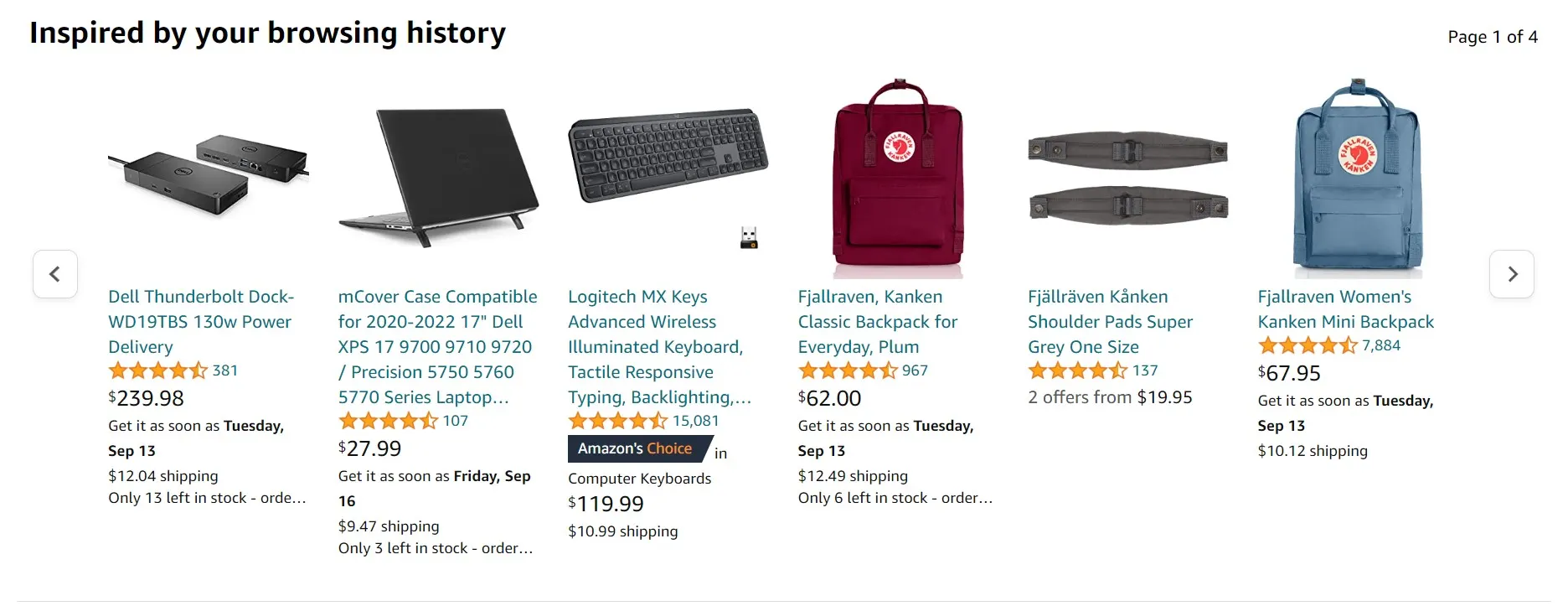Open blue Kanken Mini backpack image
Image resolution: width=1568 pixels, height=606 pixels.
click(x=1358, y=178)
